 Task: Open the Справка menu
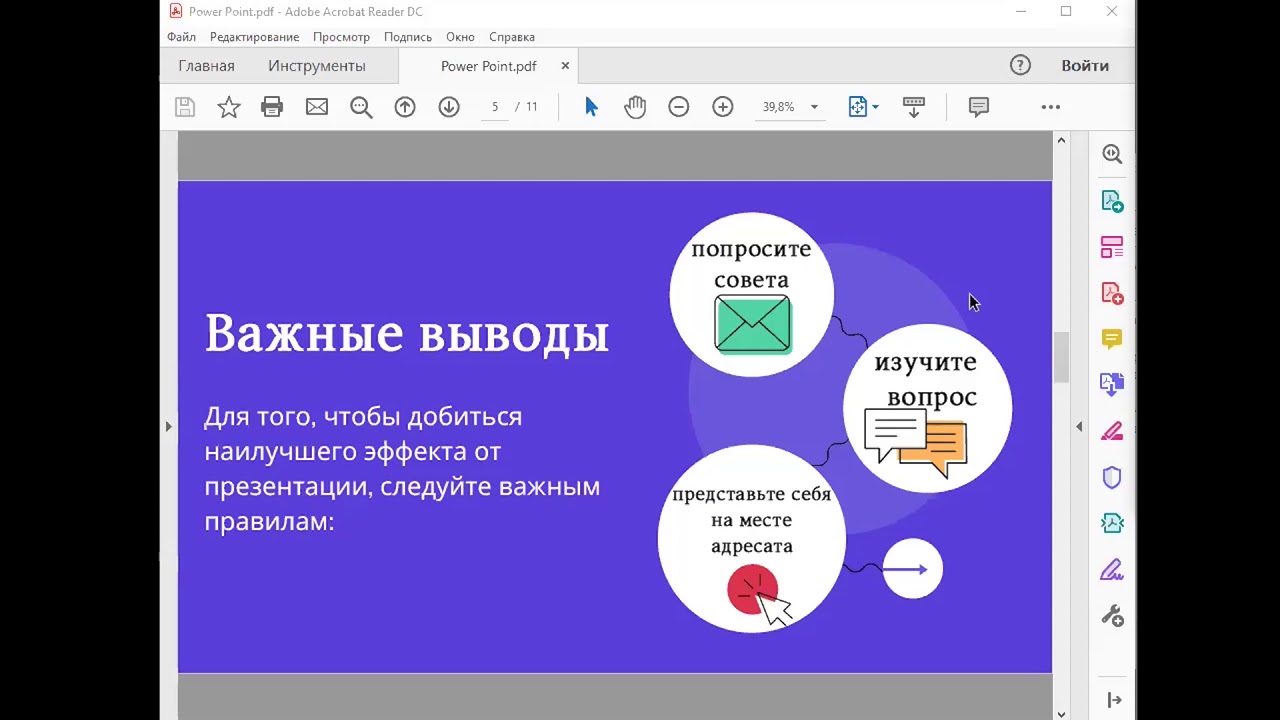tap(512, 37)
